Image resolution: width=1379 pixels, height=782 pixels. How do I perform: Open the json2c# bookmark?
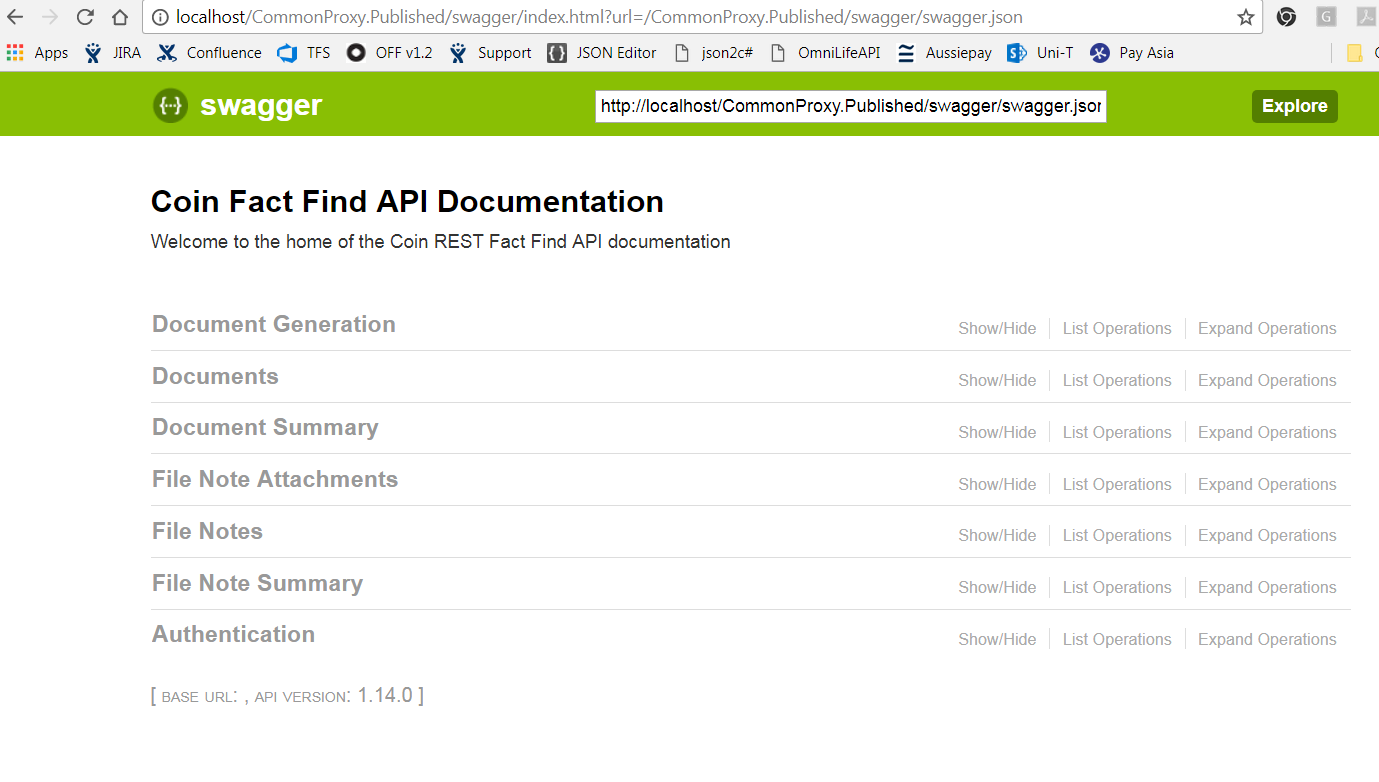pos(713,53)
